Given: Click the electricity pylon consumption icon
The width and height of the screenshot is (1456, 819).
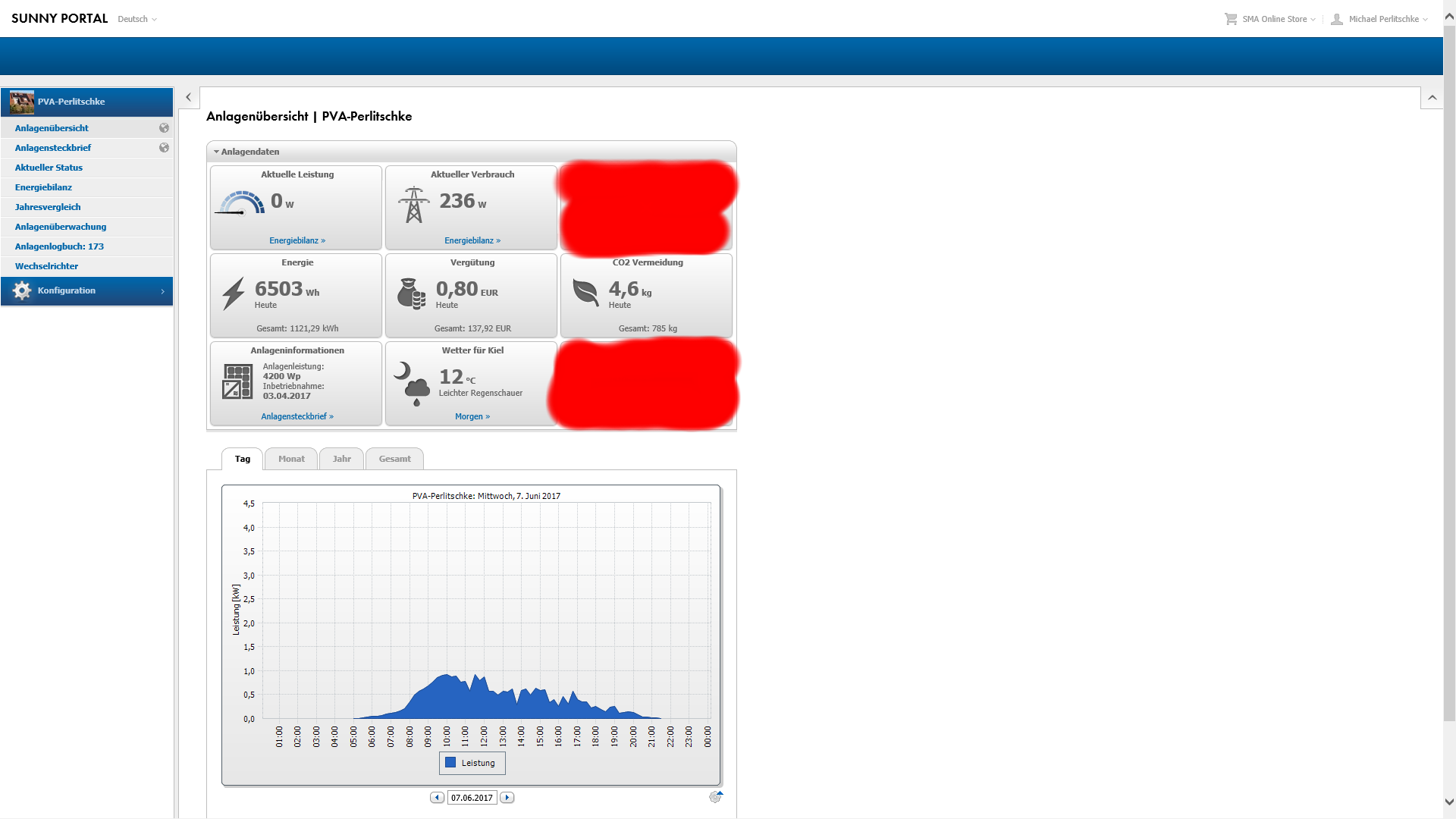Looking at the screenshot, I should coord(413,205).
